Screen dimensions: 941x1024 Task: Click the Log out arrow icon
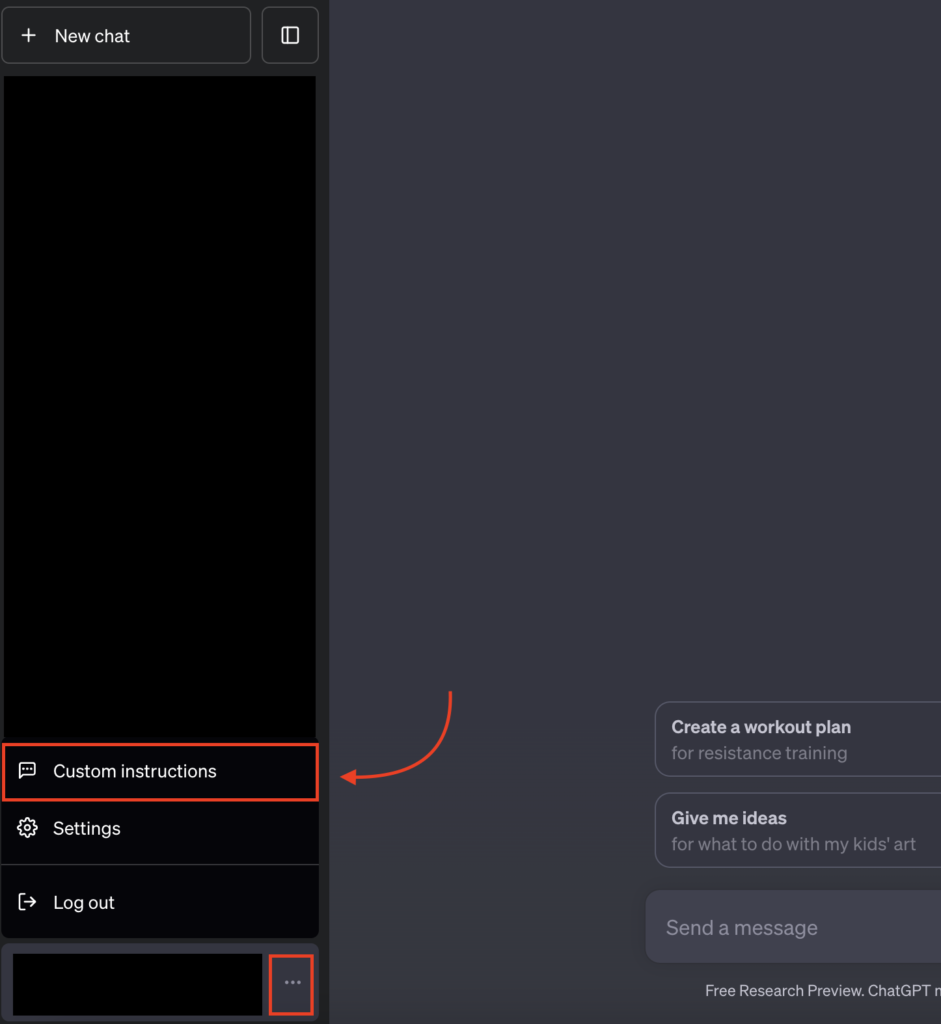pos(28,902)
